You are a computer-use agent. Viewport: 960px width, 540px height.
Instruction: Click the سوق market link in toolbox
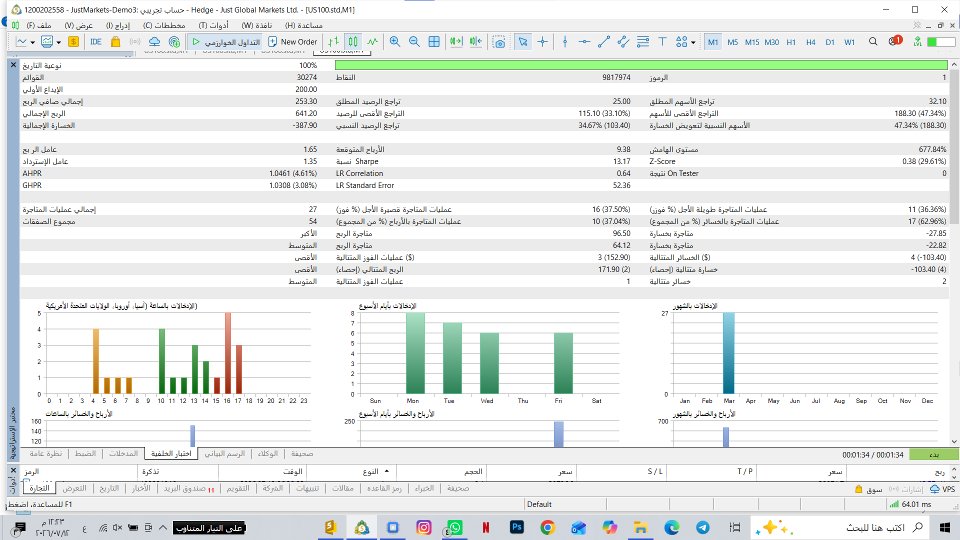point(869,489)
